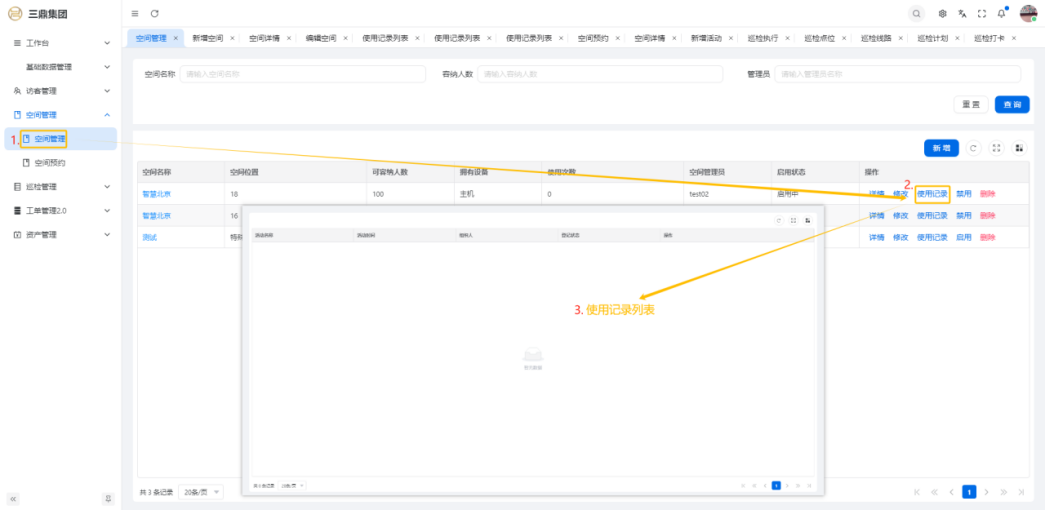This screenshot has width=1045, height=510.
Task: Open the column settings icon above table
Action: (1019, 148)
